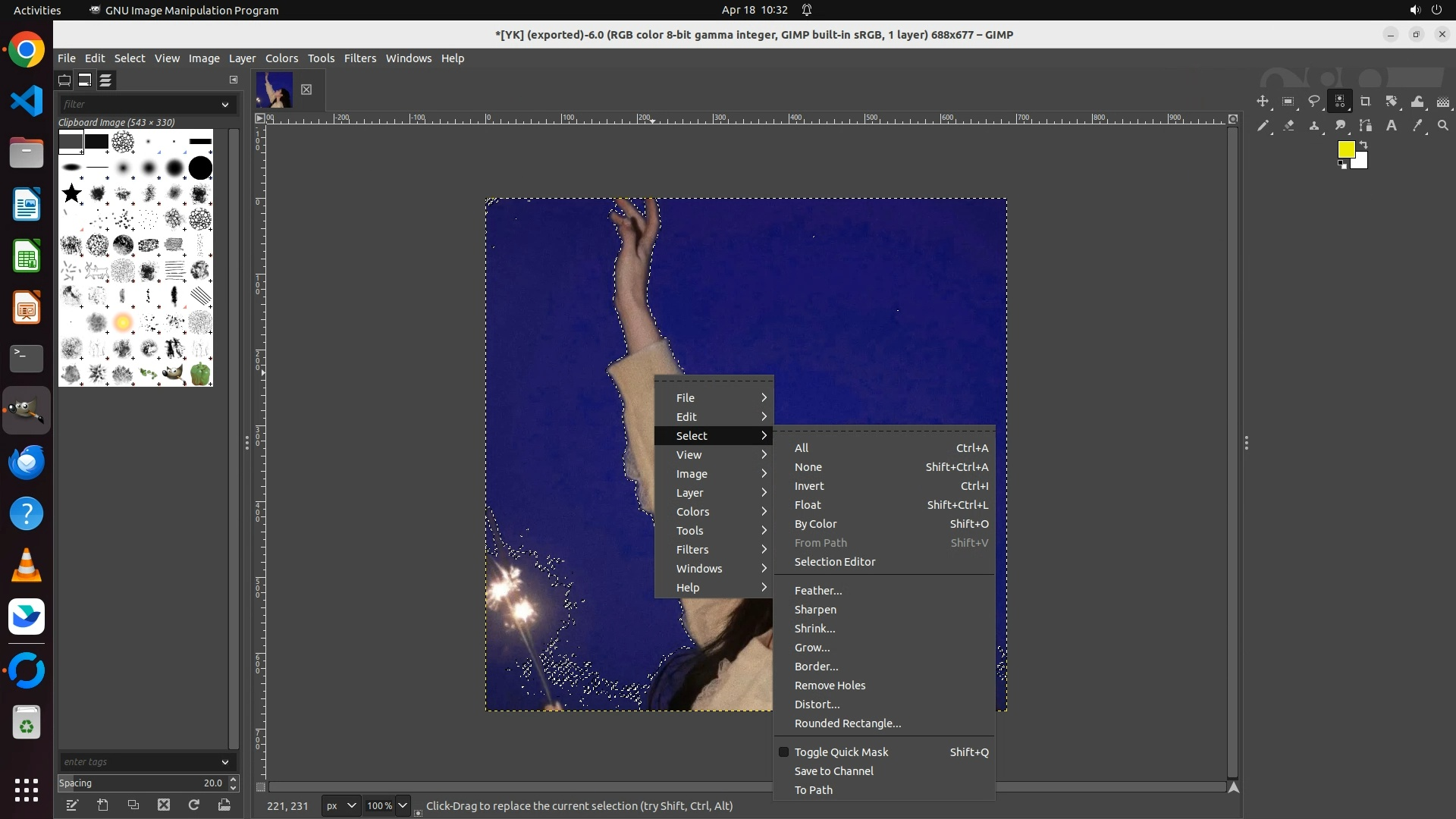Open the px unit dropdown

[340, 805]
